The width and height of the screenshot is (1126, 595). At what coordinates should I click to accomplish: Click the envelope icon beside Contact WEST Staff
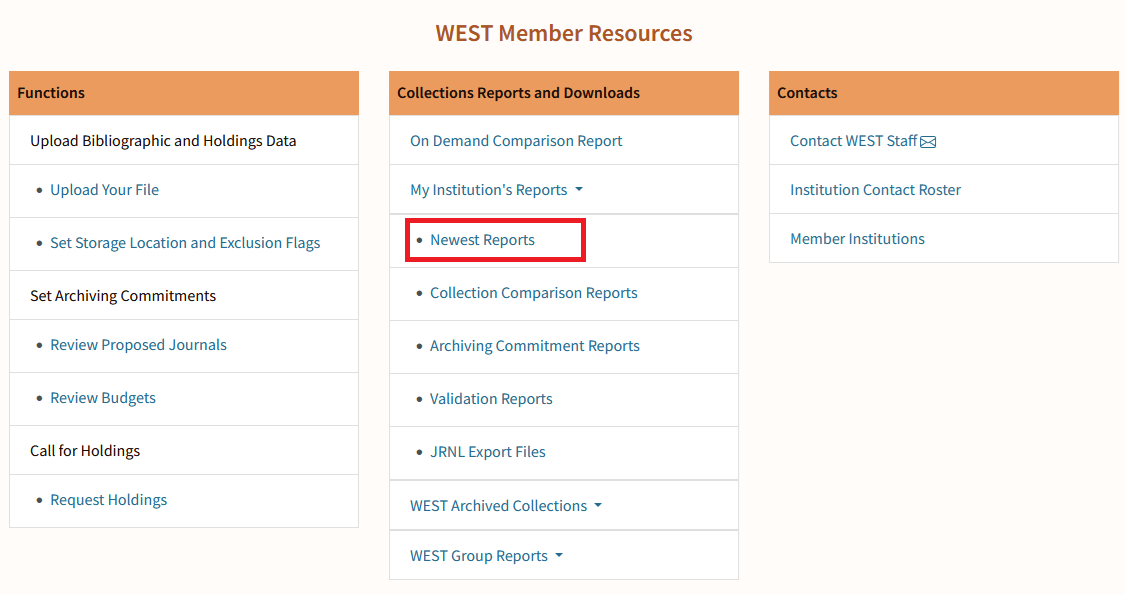[928, 142]
